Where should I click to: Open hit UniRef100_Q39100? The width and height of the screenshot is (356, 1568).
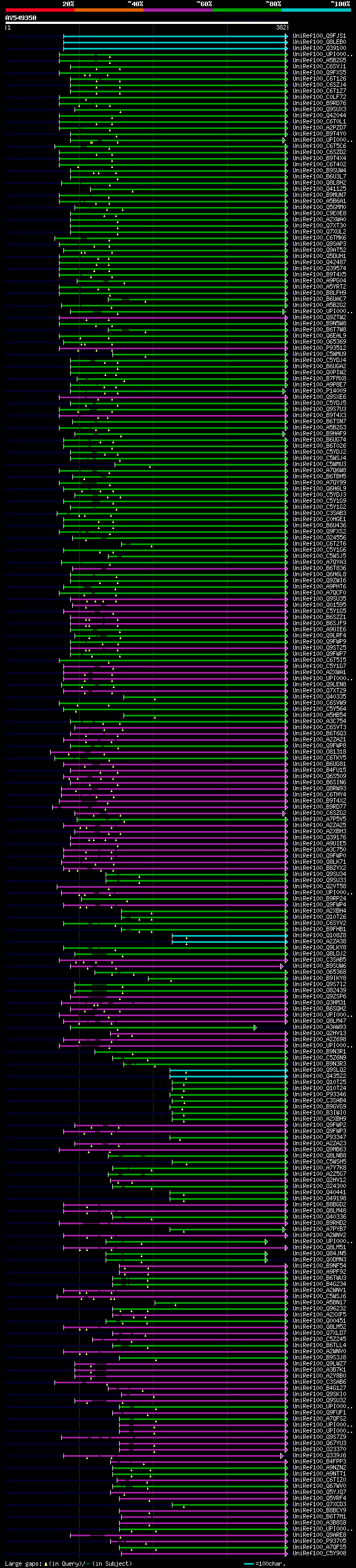319,48
